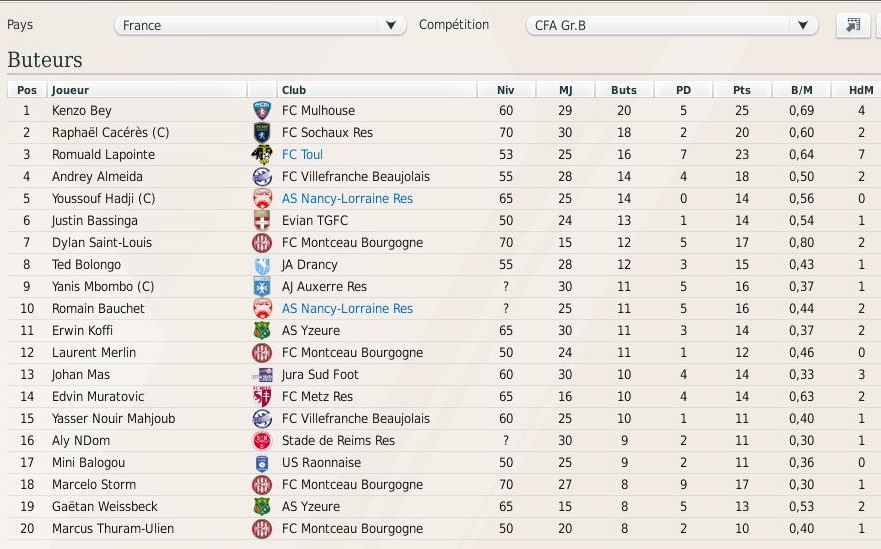Click the FC Metz Res badge icon

click(262, 397)
